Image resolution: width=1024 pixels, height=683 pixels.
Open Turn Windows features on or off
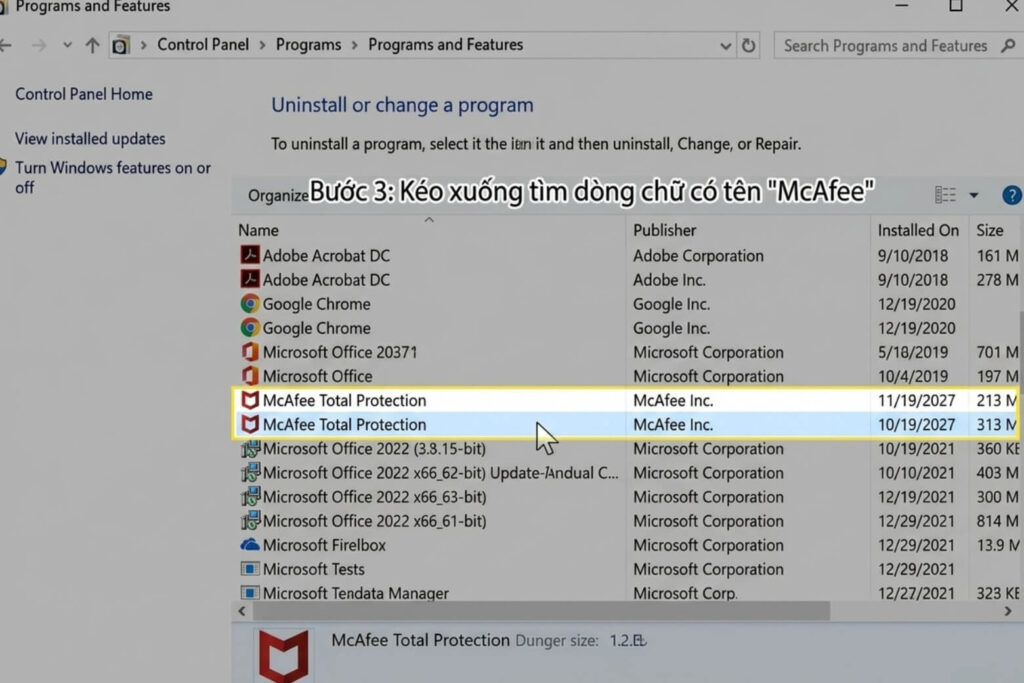112,178
